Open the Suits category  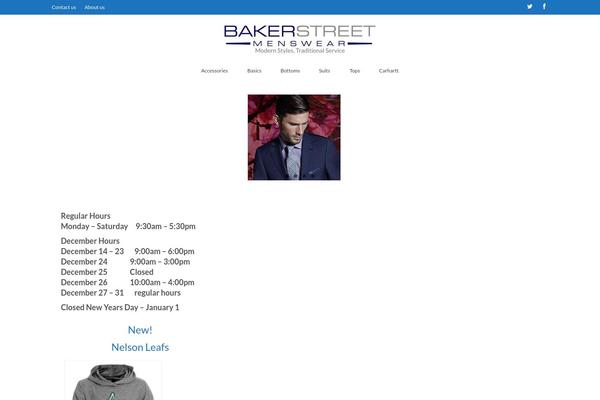click(324, 71)
